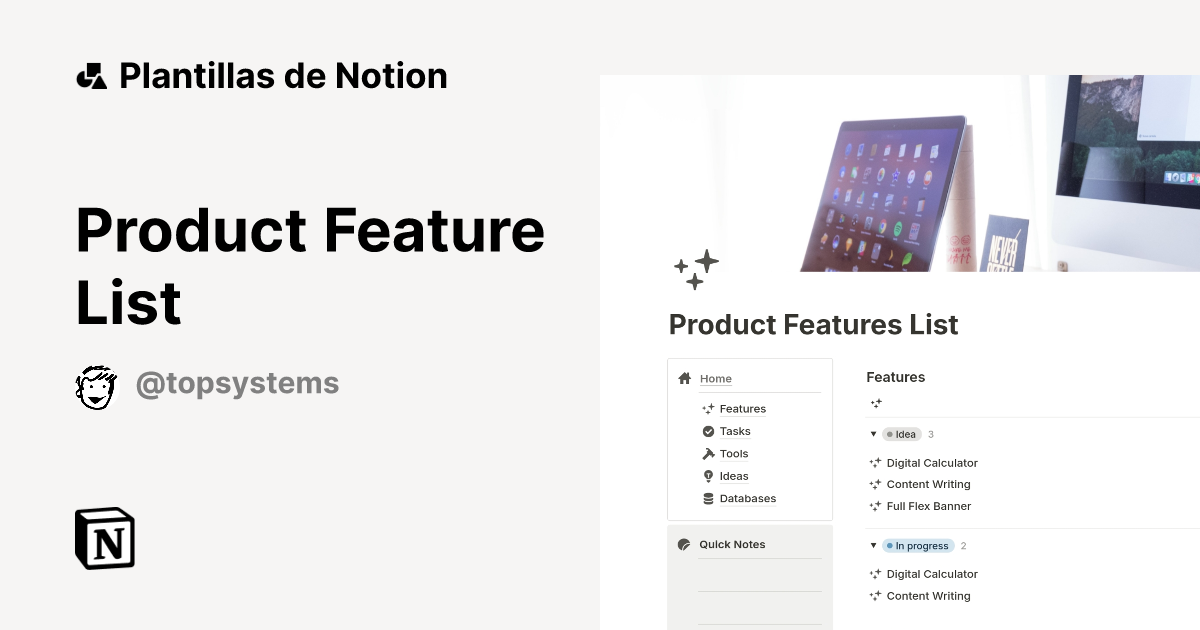Open Digital Calculator under Idea group

[932, 463]
